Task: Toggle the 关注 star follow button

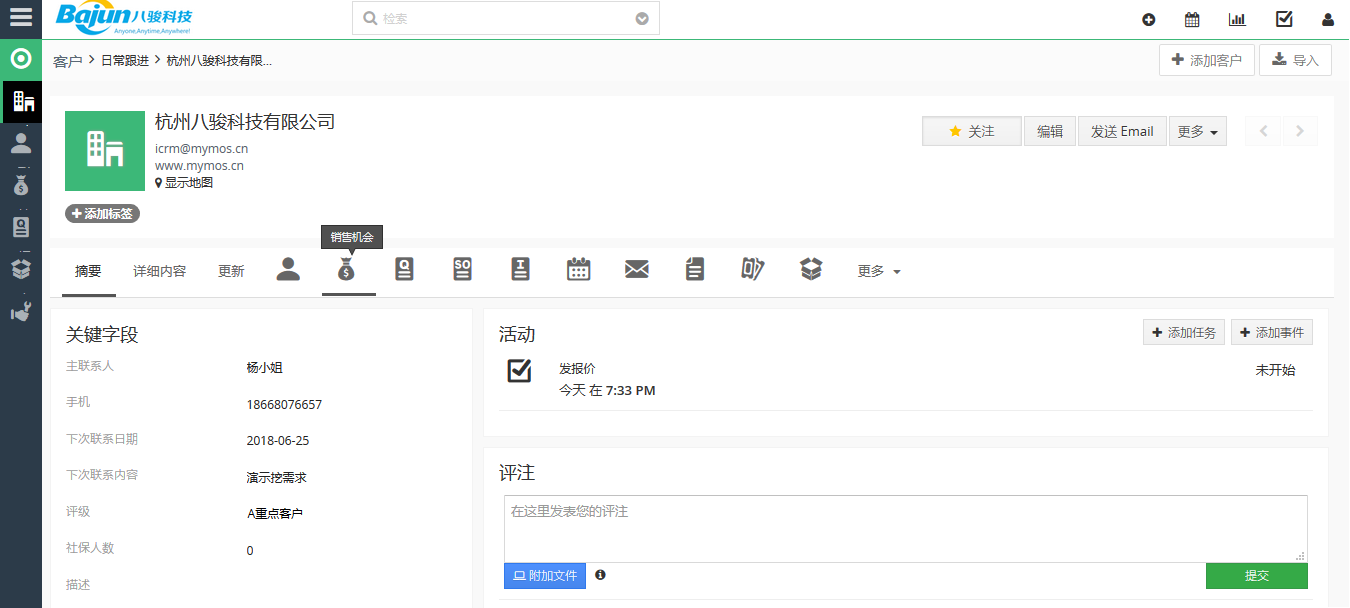Action: click(971, 131)
